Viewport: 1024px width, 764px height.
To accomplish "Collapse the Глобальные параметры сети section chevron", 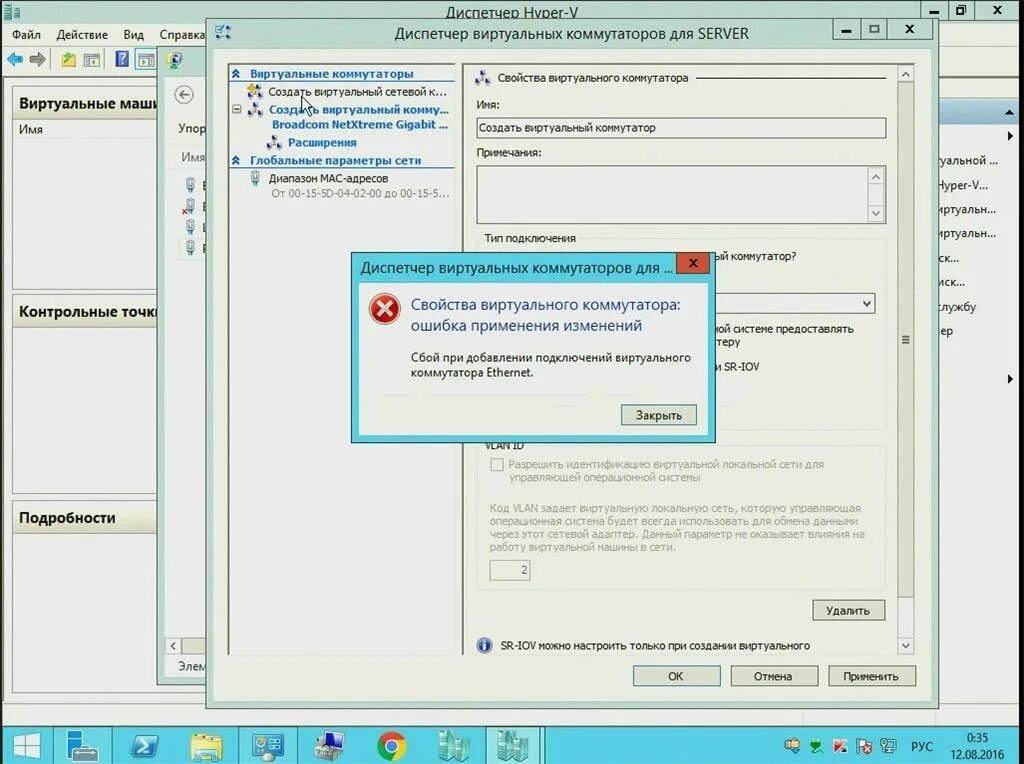I will point(236,160).
